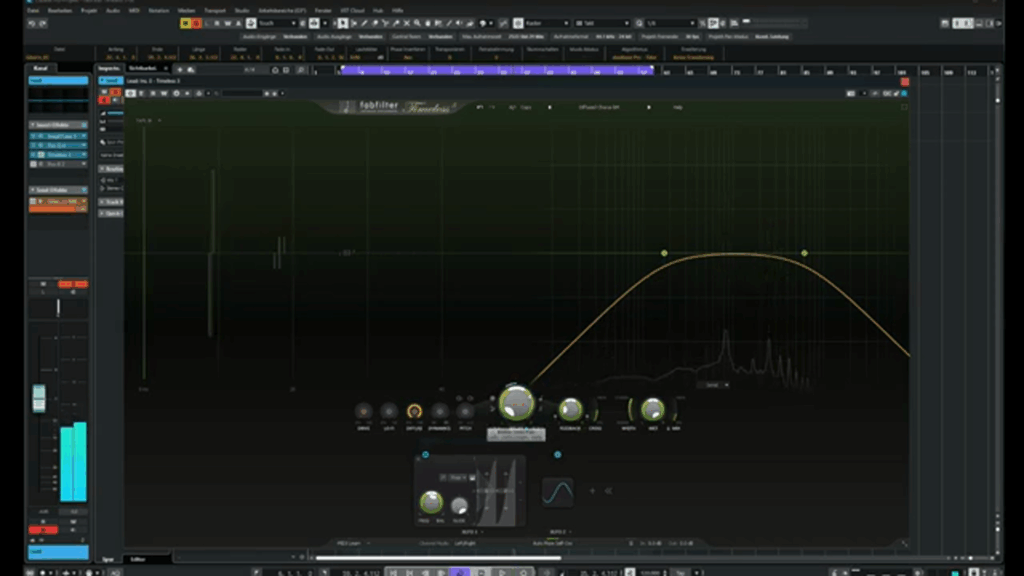Click Copy in the FabFilter header
Viewport: 1024px width, 576px height.
[x=526, y=107]
